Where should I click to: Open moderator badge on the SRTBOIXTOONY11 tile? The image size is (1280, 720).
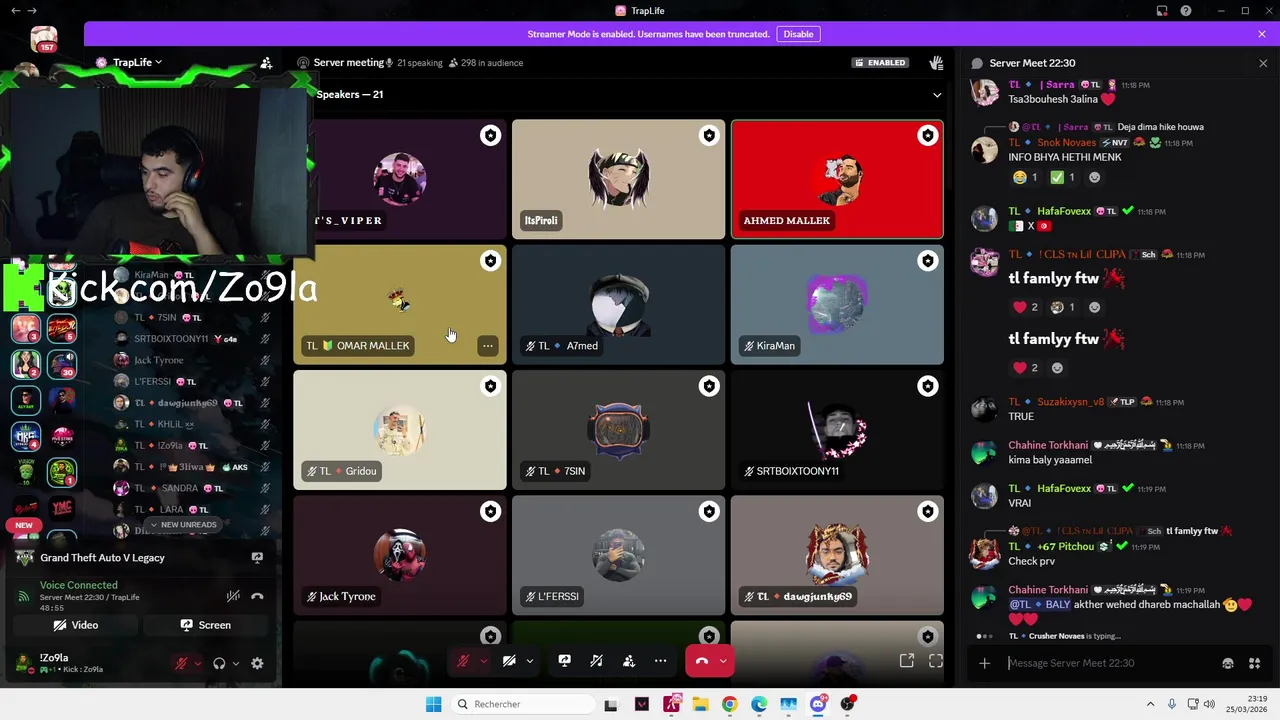[x=928, y=386]
